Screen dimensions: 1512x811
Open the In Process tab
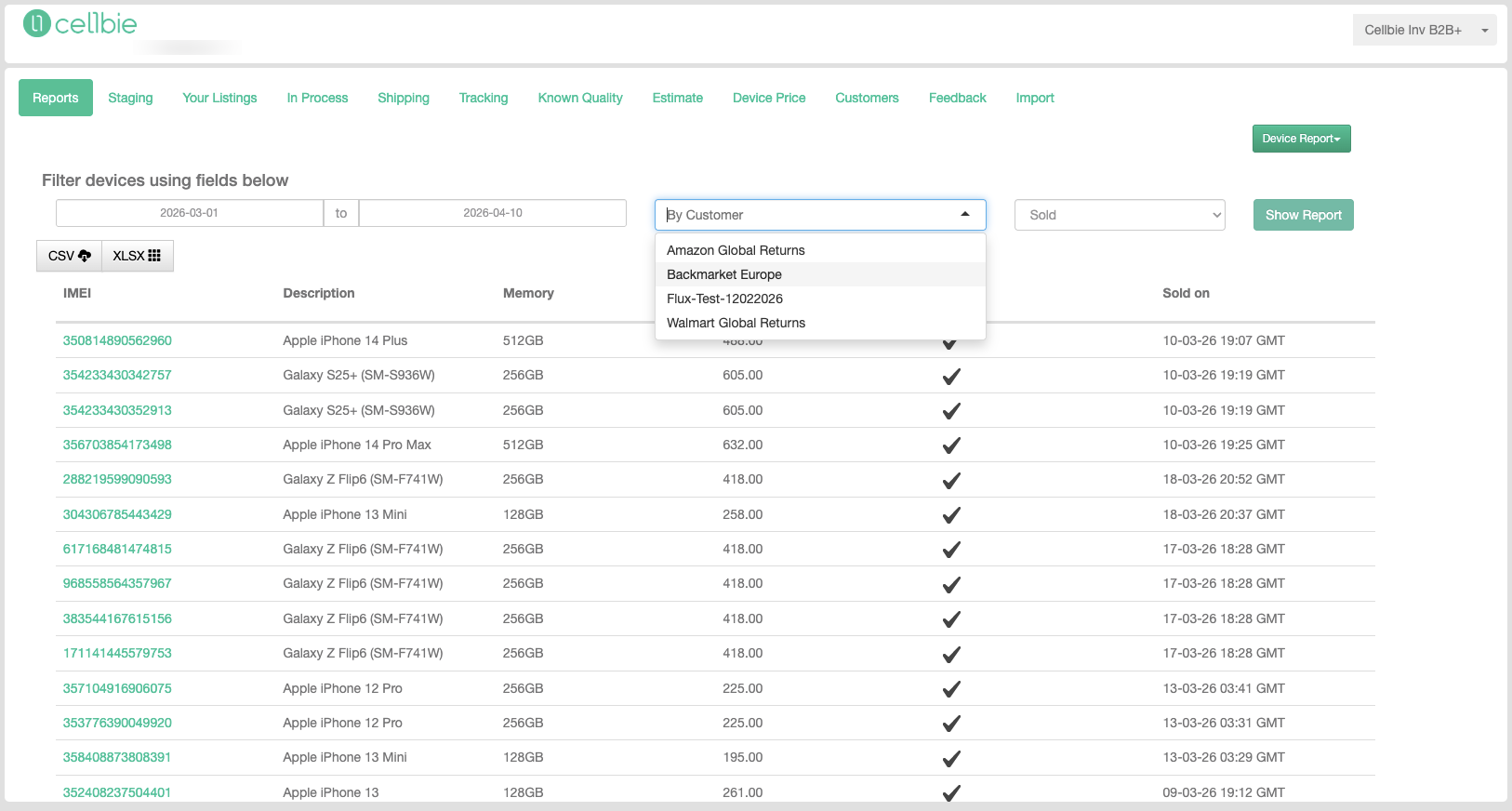pos(317,98)
